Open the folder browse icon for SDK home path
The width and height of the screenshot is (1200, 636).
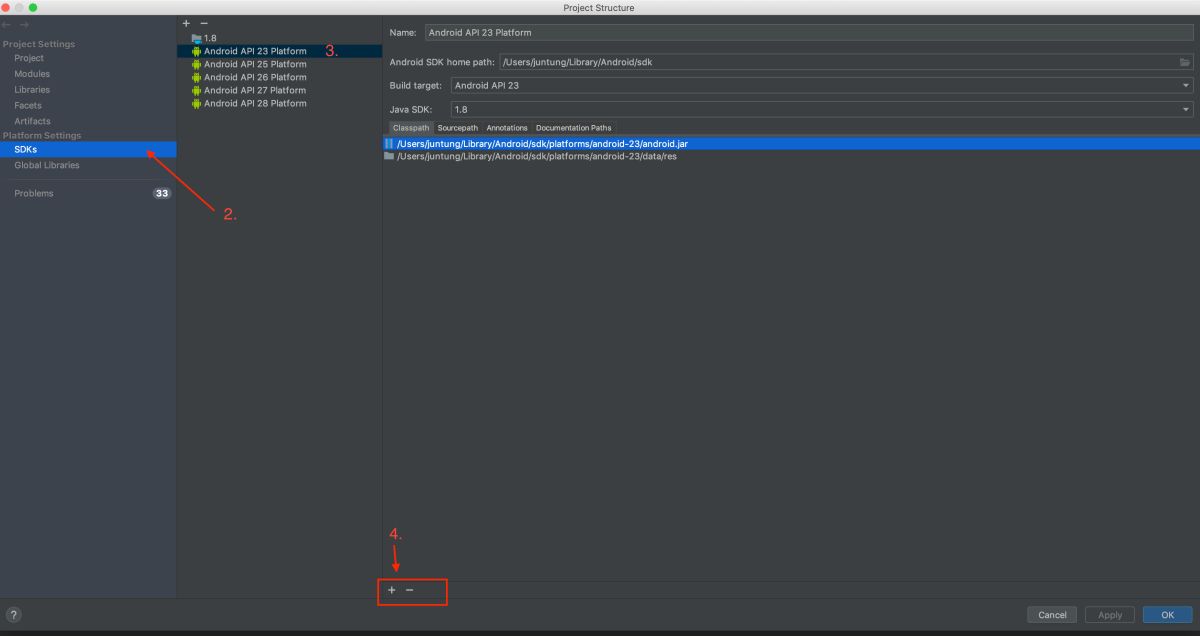(x=1185, y=62)
